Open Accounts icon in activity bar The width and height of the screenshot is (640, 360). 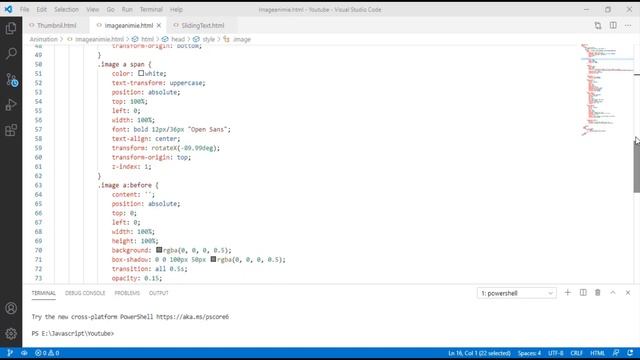click(11, 308)
